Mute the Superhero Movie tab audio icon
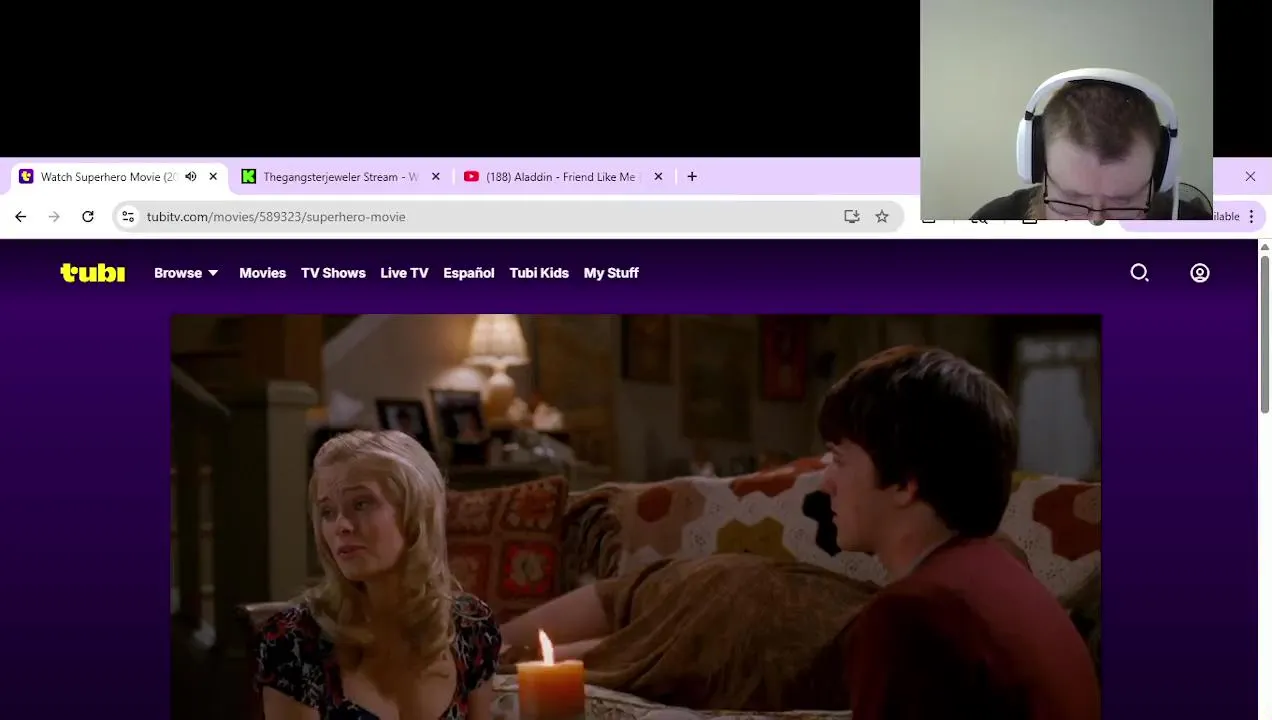This screenshot has width=1272, height=720. (x=191, y=177)
